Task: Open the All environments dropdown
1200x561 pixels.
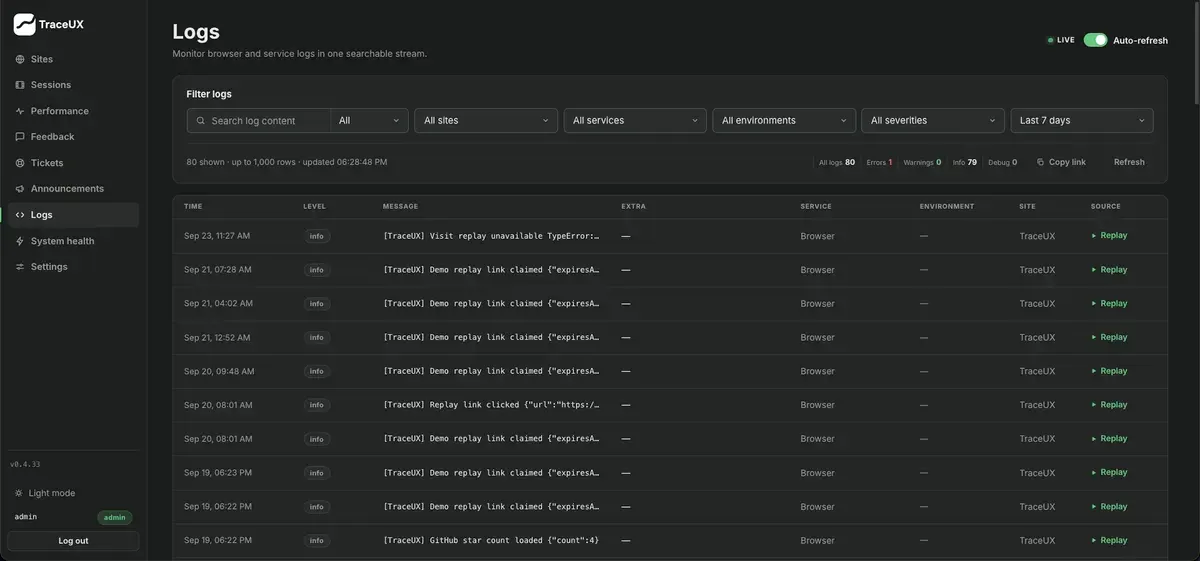Action: [x=784, y=121]
